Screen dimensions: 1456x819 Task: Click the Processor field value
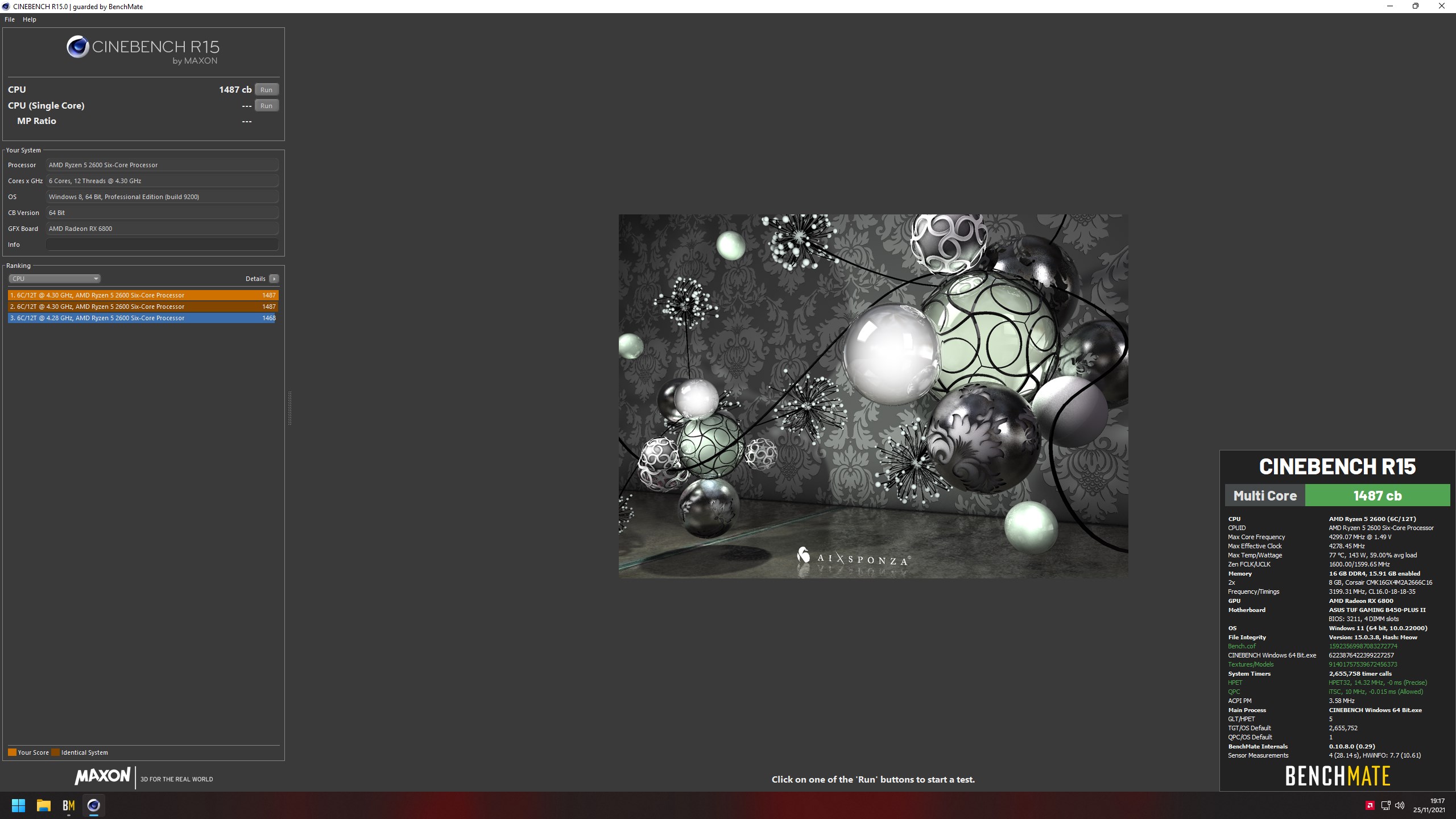(x=162, y=165)
